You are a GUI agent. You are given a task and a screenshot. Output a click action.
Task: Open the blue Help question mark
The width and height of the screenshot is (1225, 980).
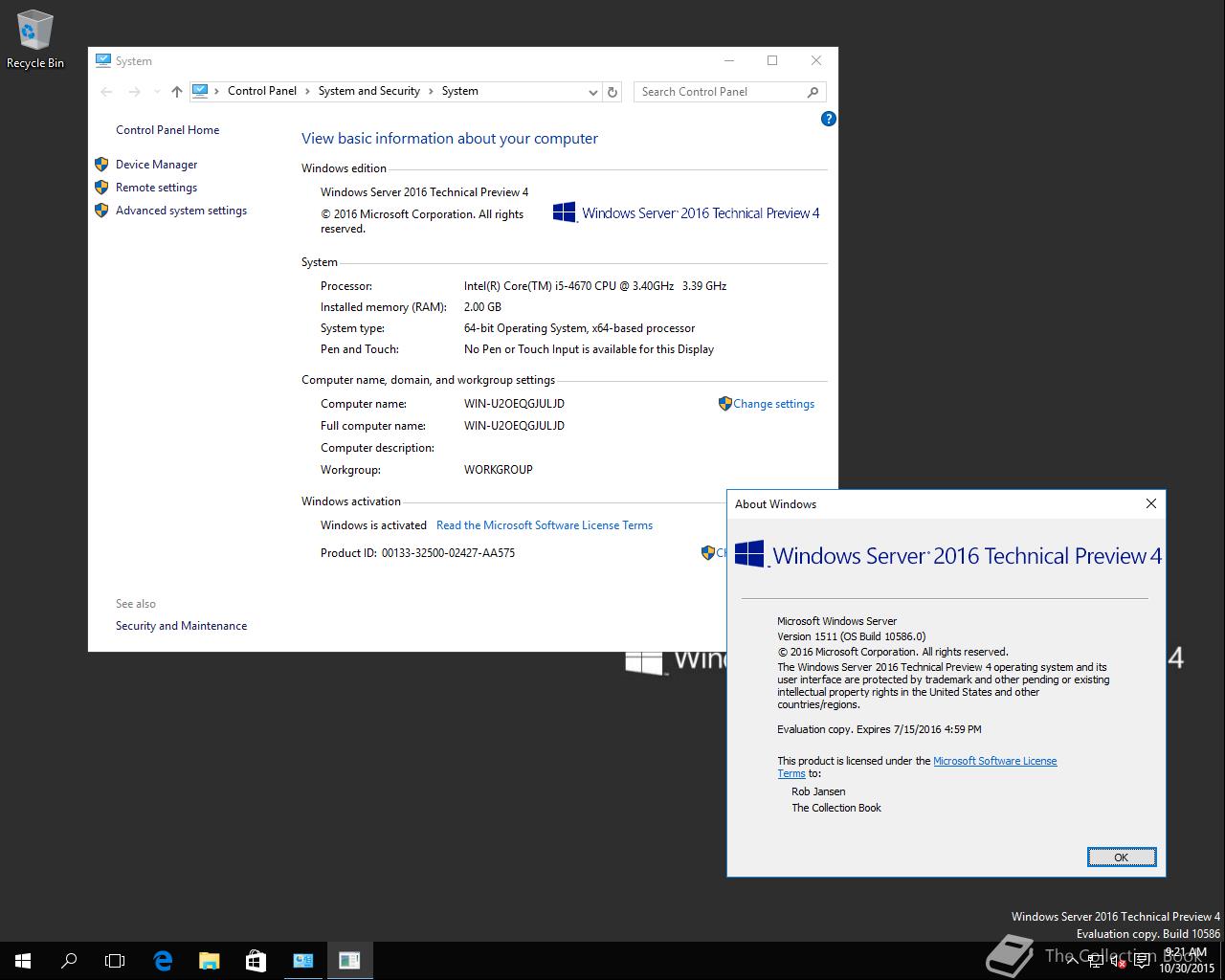point(829,119)
